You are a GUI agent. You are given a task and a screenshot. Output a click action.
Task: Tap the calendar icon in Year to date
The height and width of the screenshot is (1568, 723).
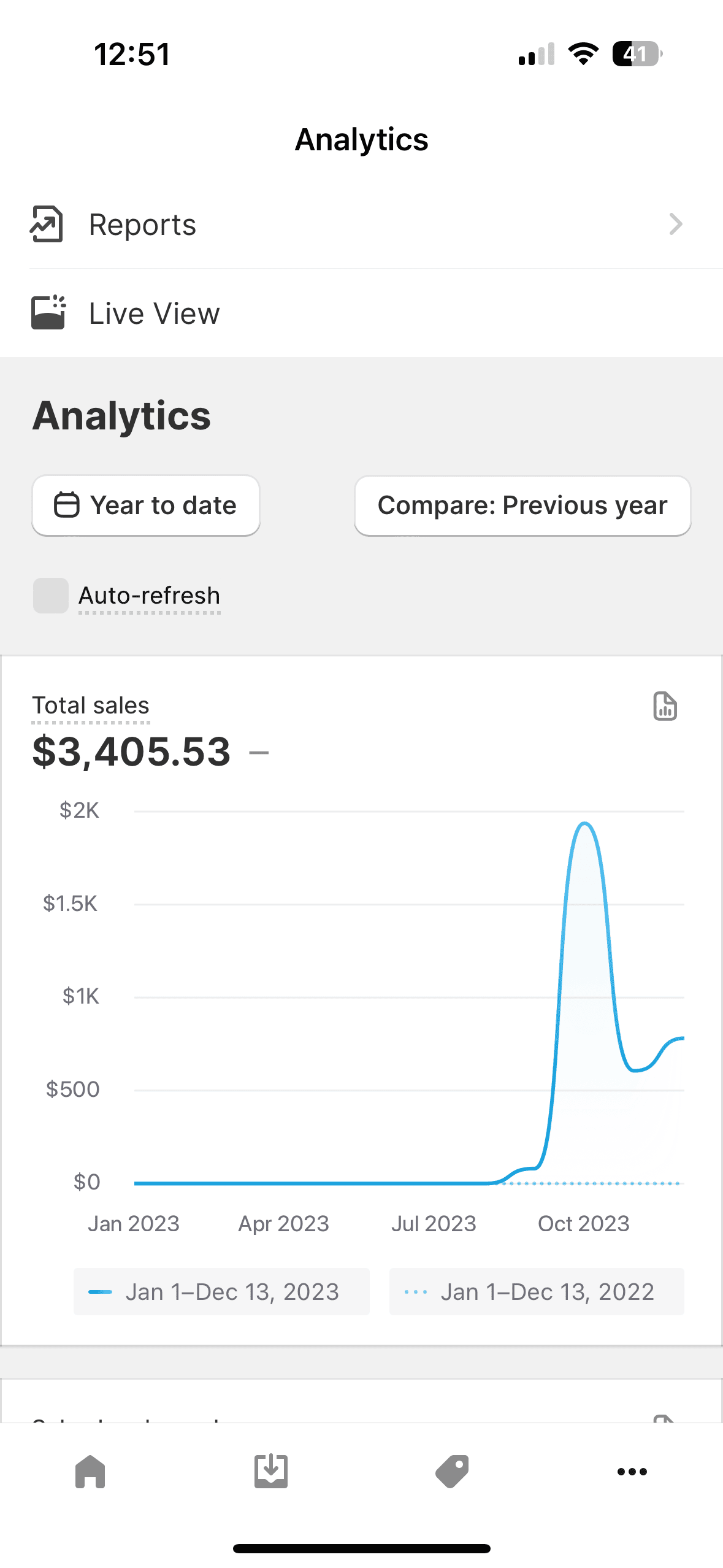(x=66, y=505)
